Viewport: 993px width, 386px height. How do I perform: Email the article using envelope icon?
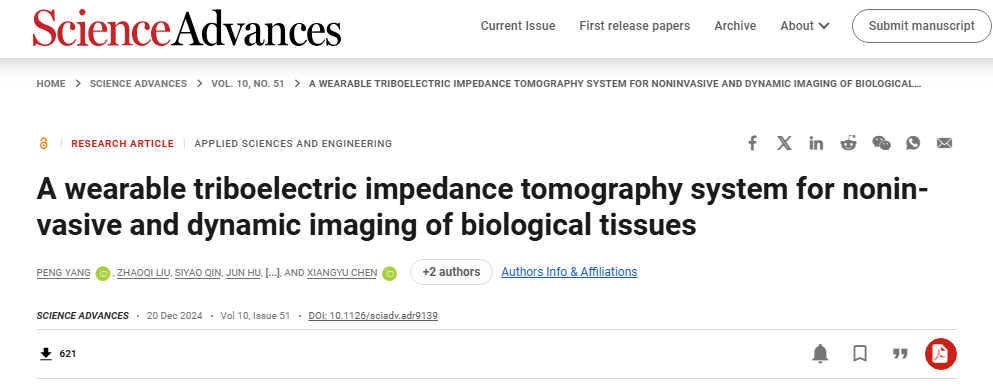944,143
